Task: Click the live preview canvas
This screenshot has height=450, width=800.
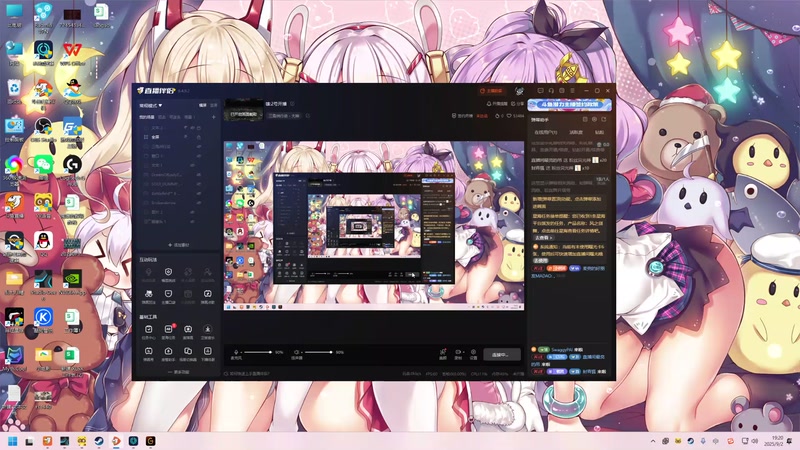Action: [x=374, y=226]
